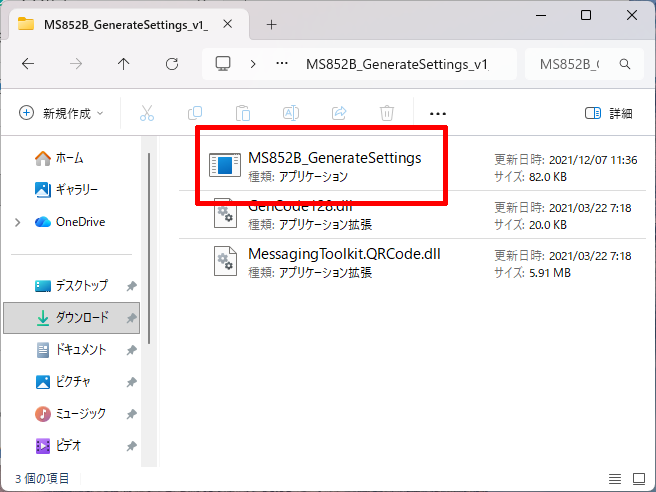Click the Delete trash icon
Viewport: 656px width, 492px height.
(386, 113)
